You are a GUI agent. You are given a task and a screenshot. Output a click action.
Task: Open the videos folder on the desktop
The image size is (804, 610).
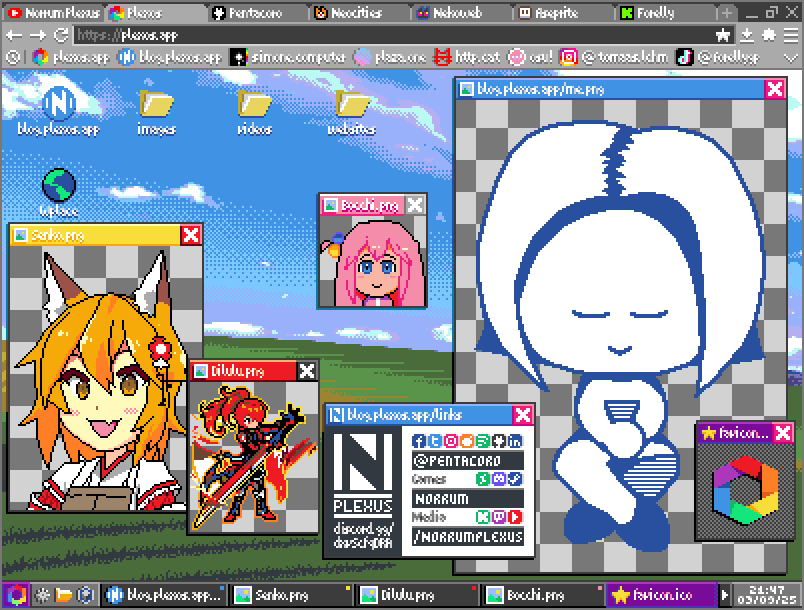click(x=254, y=113)
